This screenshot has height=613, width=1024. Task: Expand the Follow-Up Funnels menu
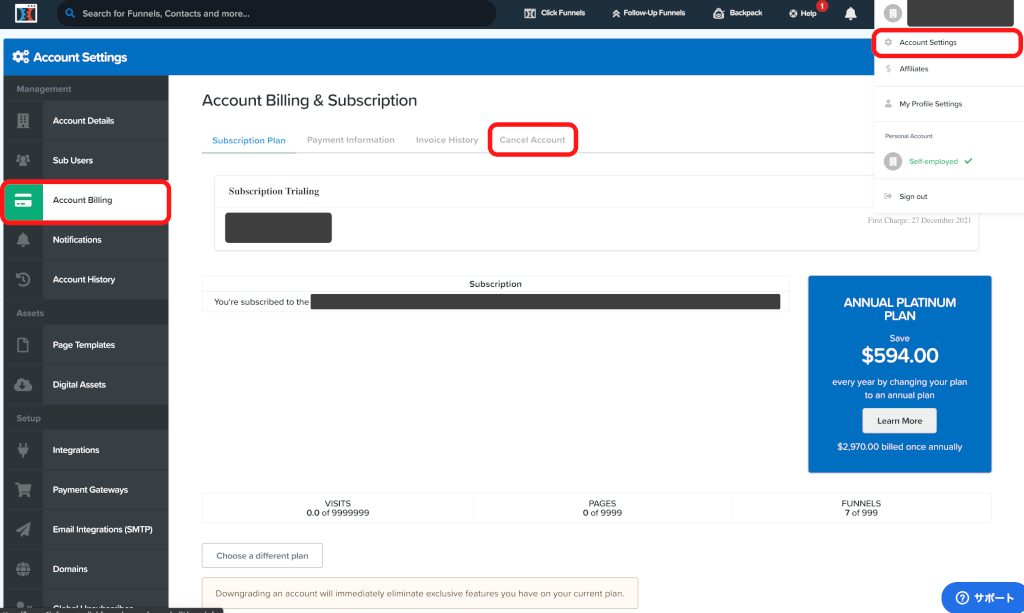tap(648, 14)
